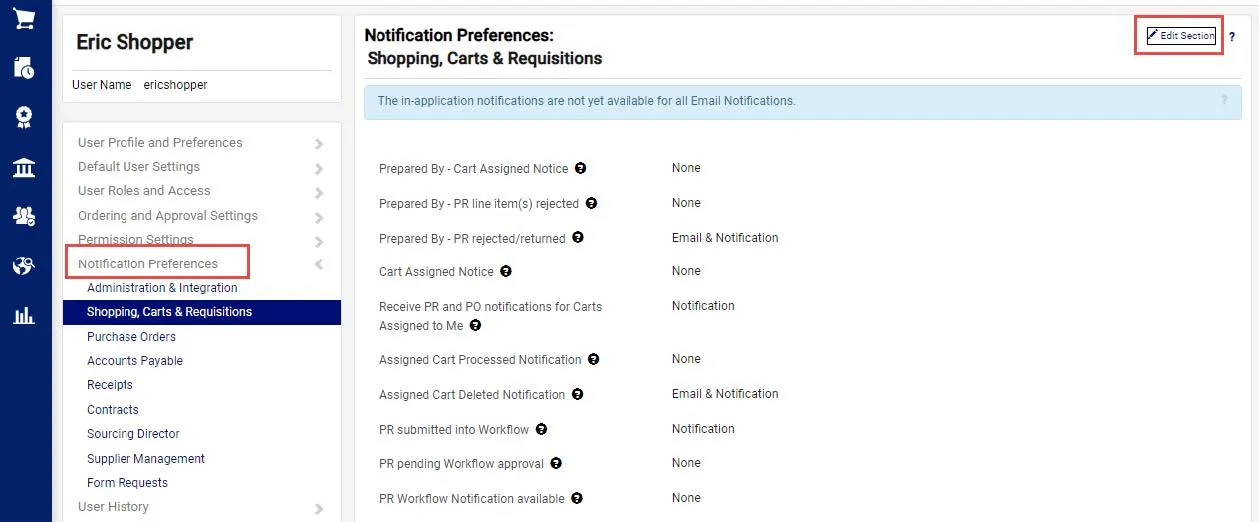Open the suppliers people icon
This screenshot has width=1259, height=522.
(24, 216)
